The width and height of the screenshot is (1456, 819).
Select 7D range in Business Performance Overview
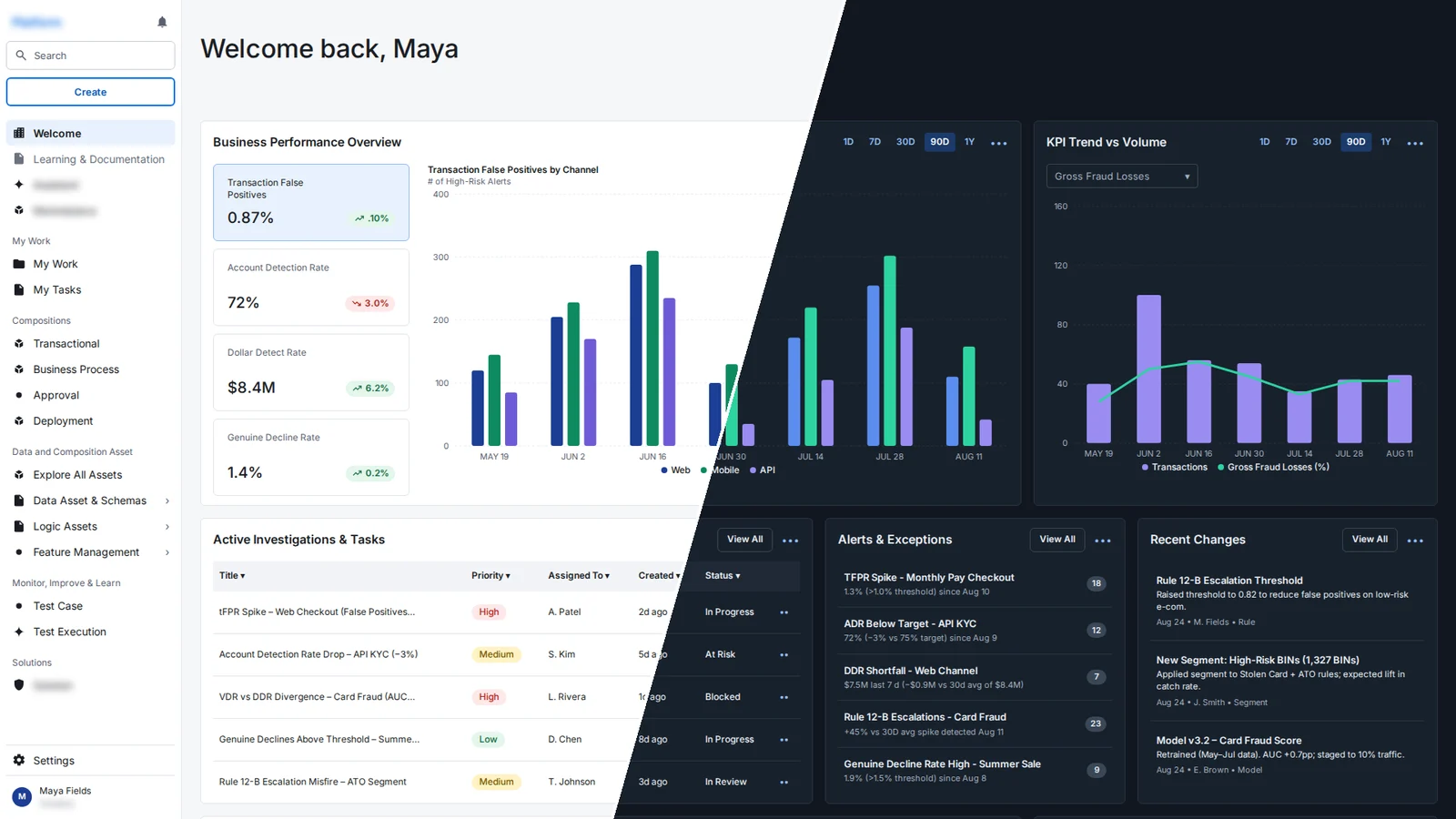tap(875, 142)
